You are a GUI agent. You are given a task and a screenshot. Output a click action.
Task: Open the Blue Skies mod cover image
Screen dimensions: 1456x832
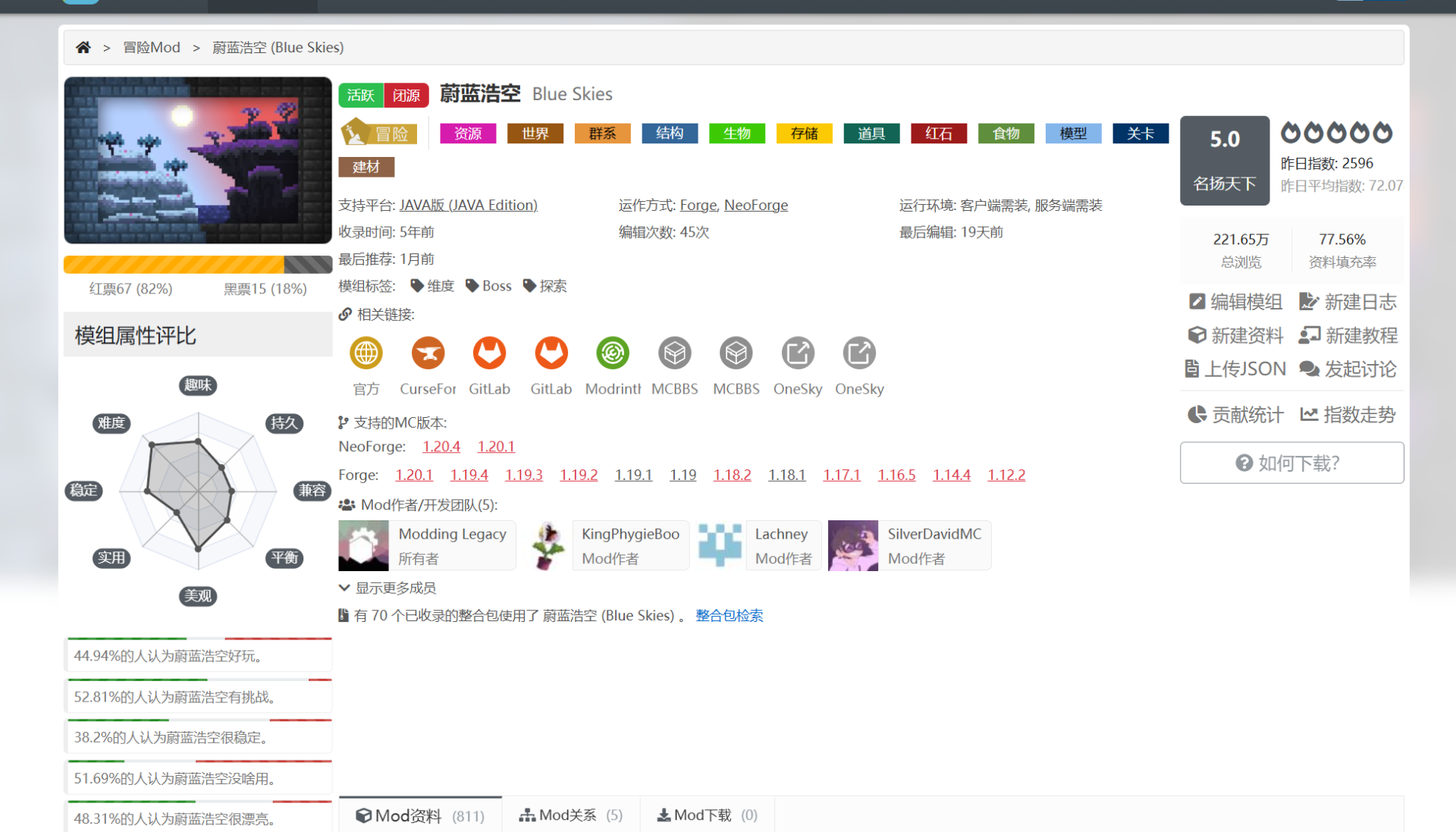coord(198,160)
